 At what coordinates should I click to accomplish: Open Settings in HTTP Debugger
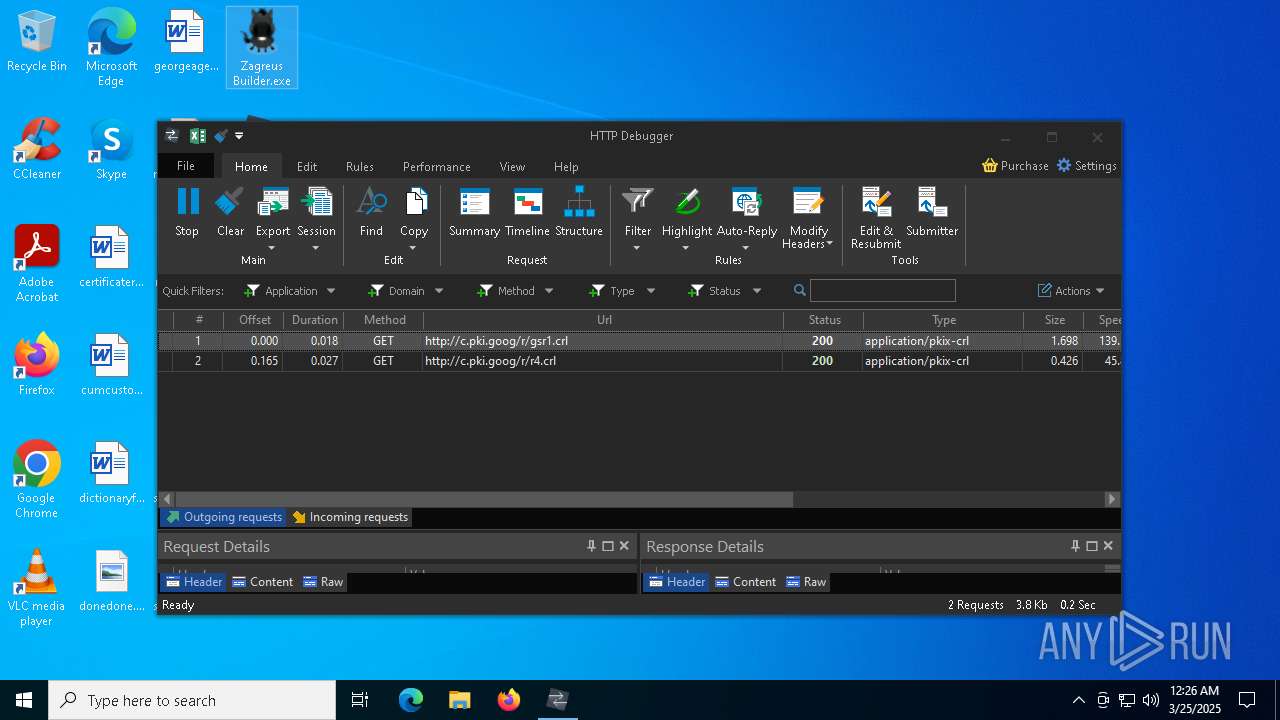(1087, 166)
